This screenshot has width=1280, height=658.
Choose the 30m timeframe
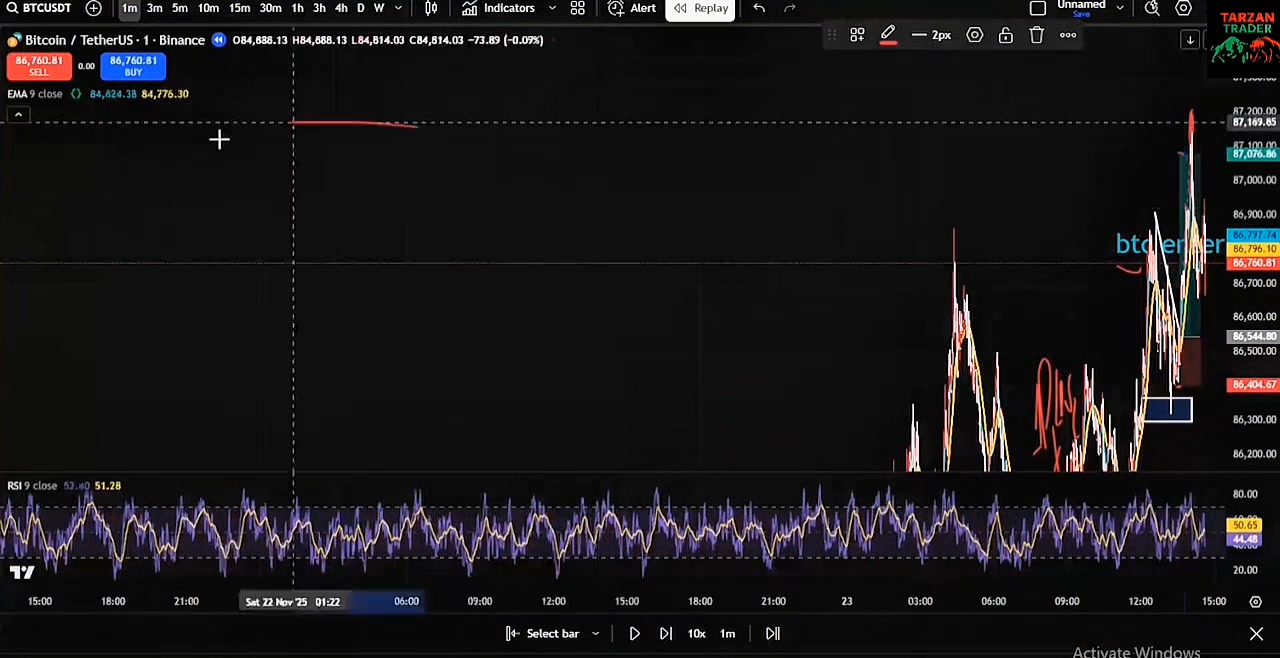point(270,8)
